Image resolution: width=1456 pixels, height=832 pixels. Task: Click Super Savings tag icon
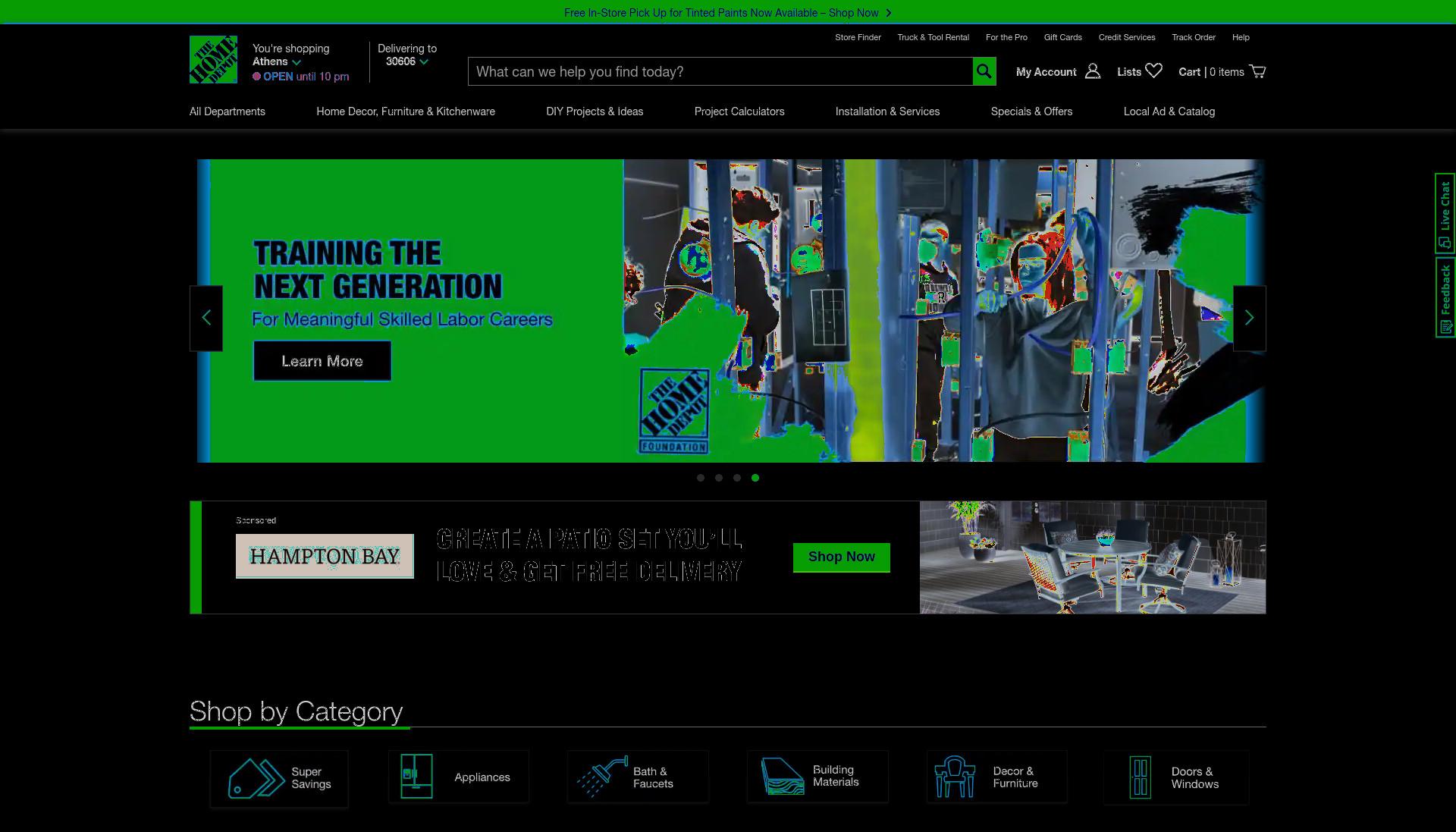(x=256, y=777)
